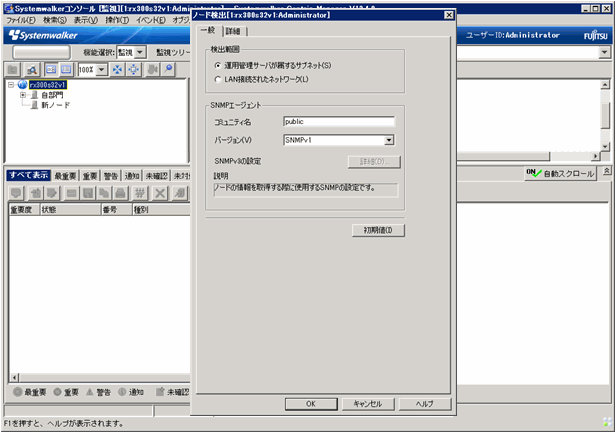Click the fit-to-window inward arrows icon

pos(117,70)
